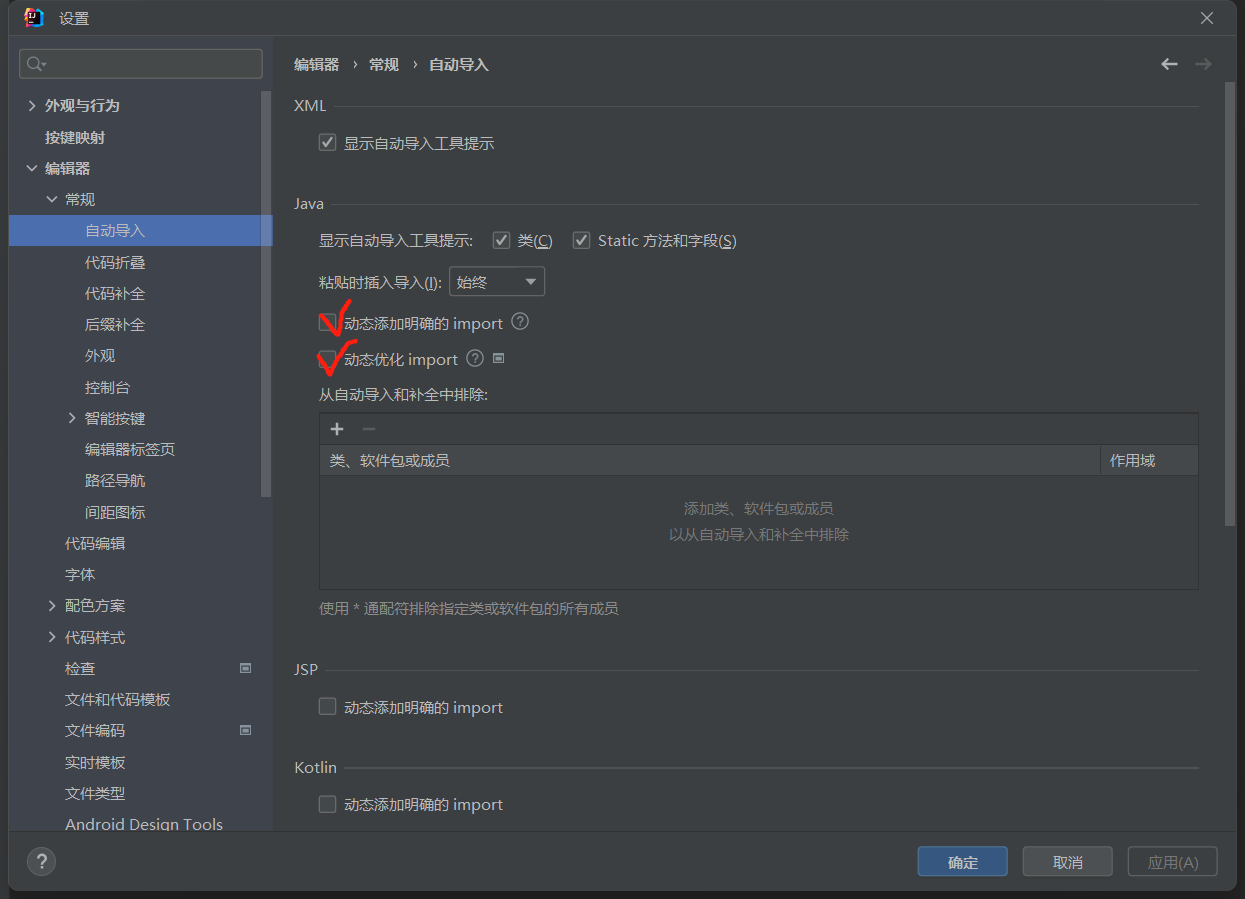Expand the 外观与行为 tree node
The width and height of the screenshot is (1245, 899).
32,106
